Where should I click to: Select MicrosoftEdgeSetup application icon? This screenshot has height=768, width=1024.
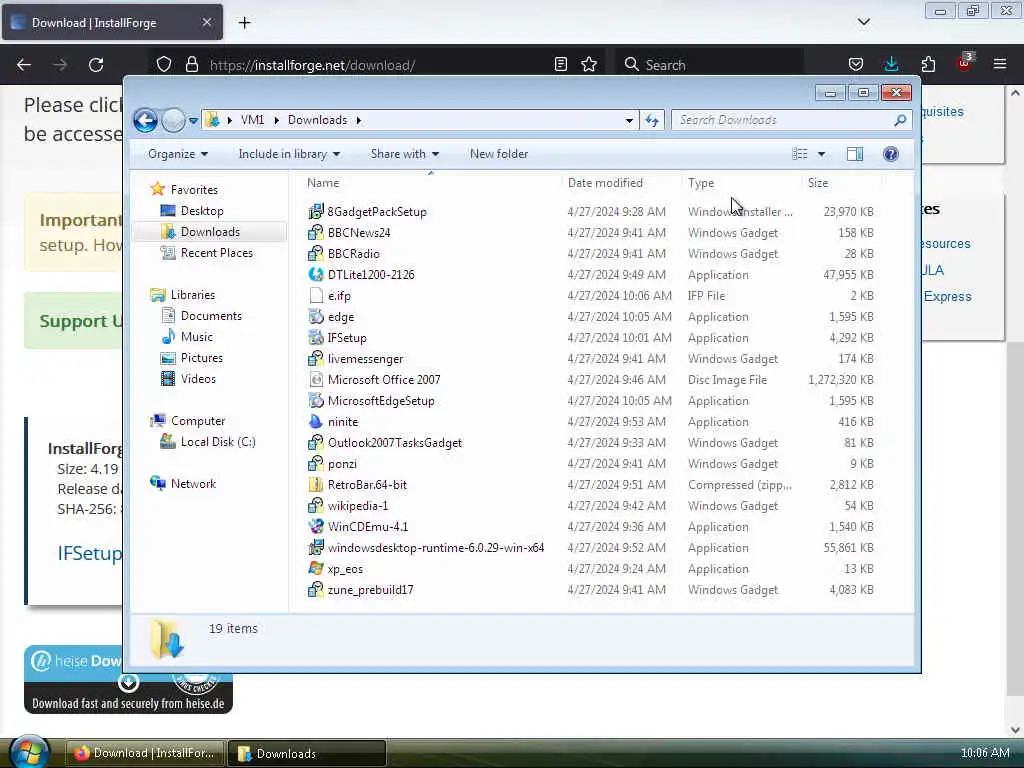coord(316,400)
